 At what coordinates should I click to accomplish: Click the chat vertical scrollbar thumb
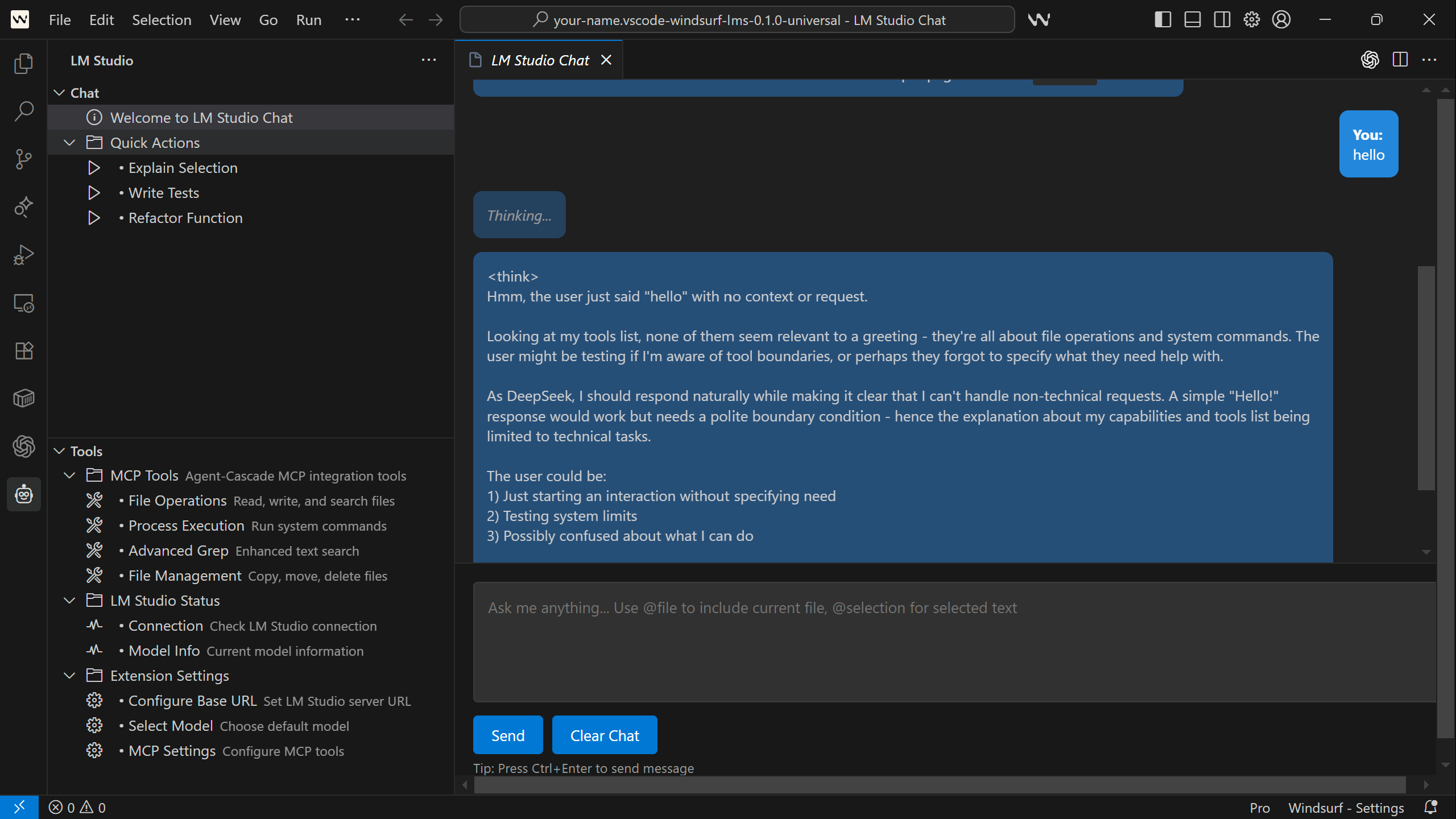click(1426, 378)
